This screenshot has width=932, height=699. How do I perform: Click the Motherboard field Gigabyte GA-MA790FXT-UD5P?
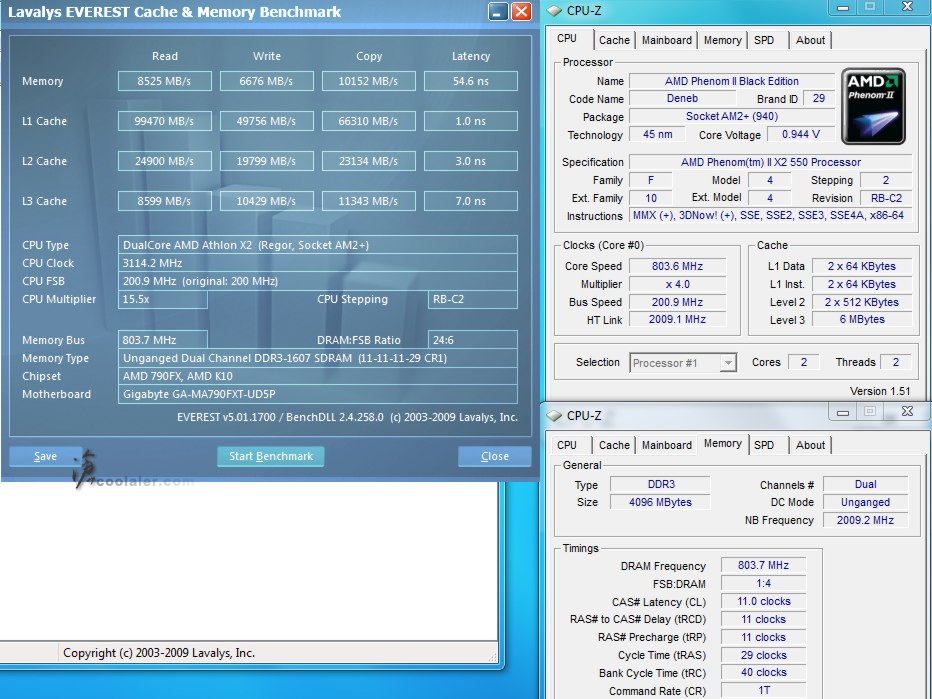317,394
